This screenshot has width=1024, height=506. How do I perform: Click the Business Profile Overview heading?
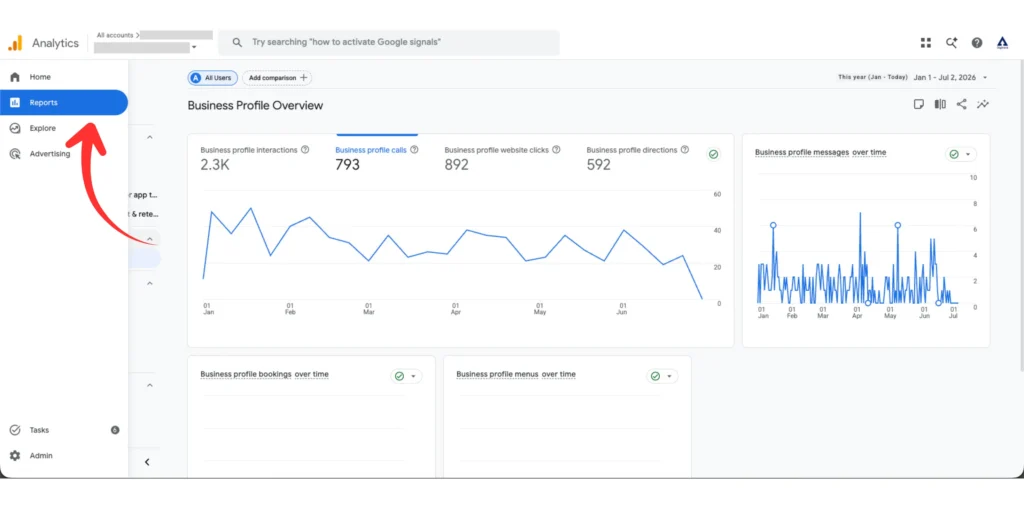click(x=255, y=106)
